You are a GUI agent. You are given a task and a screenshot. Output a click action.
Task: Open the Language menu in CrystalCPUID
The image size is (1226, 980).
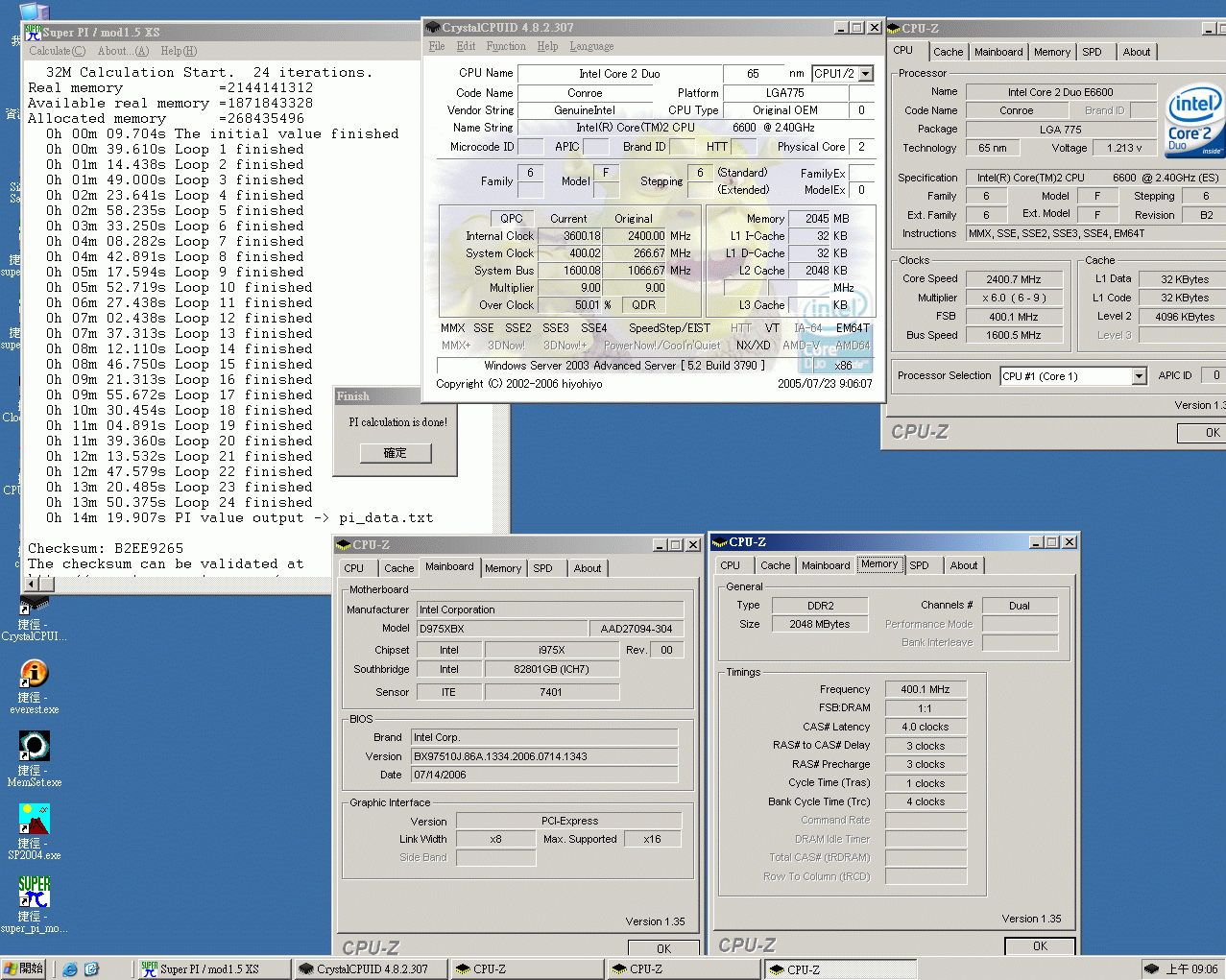591,46
